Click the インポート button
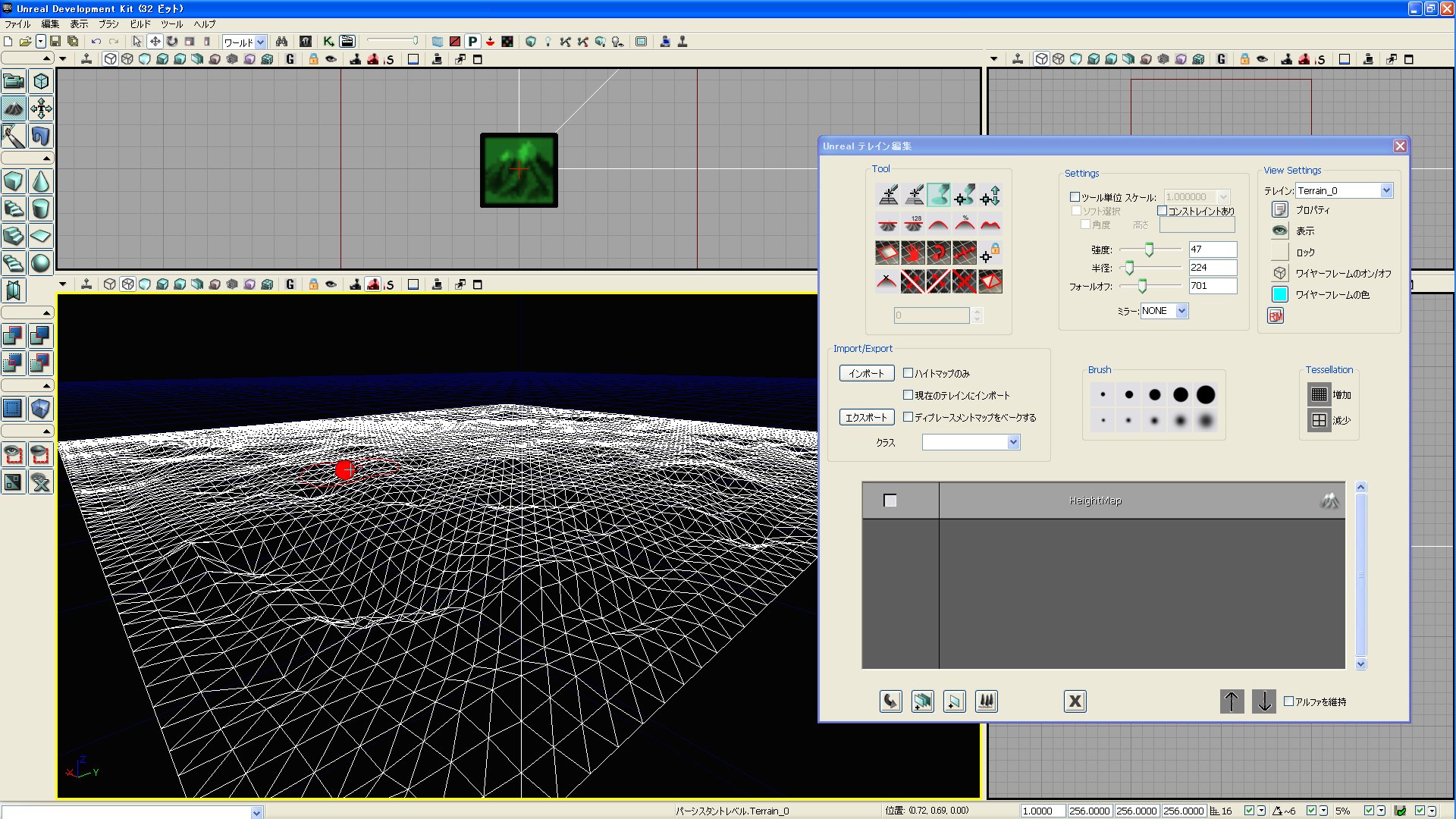 pos(866,373)
